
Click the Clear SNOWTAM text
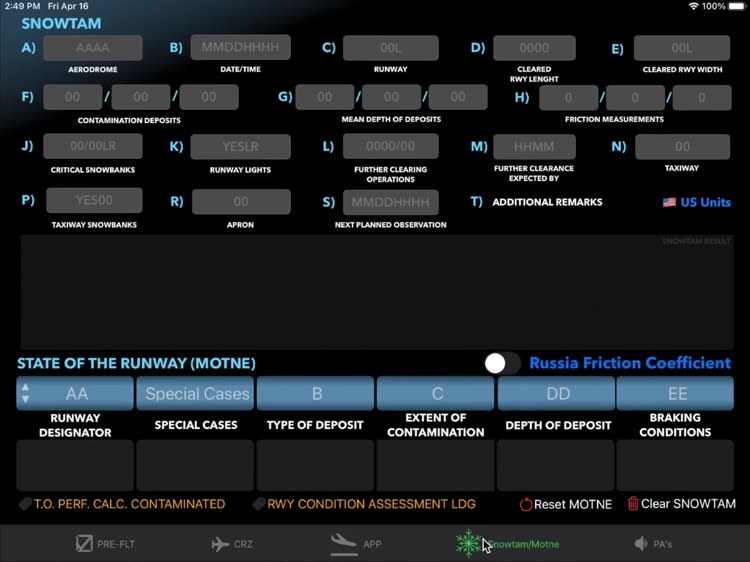tap(688, 504)
